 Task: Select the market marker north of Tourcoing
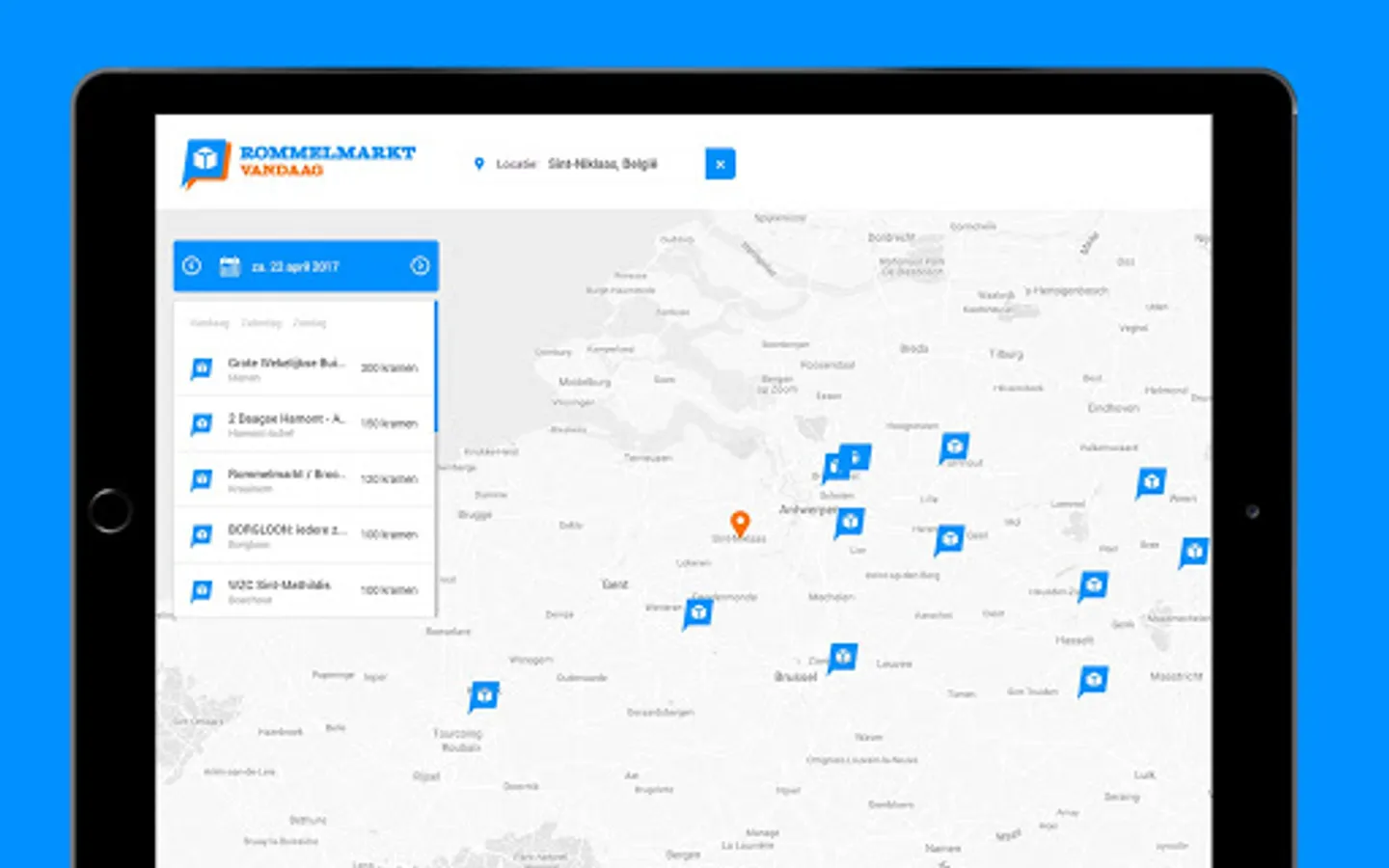[x=483, y=695]
